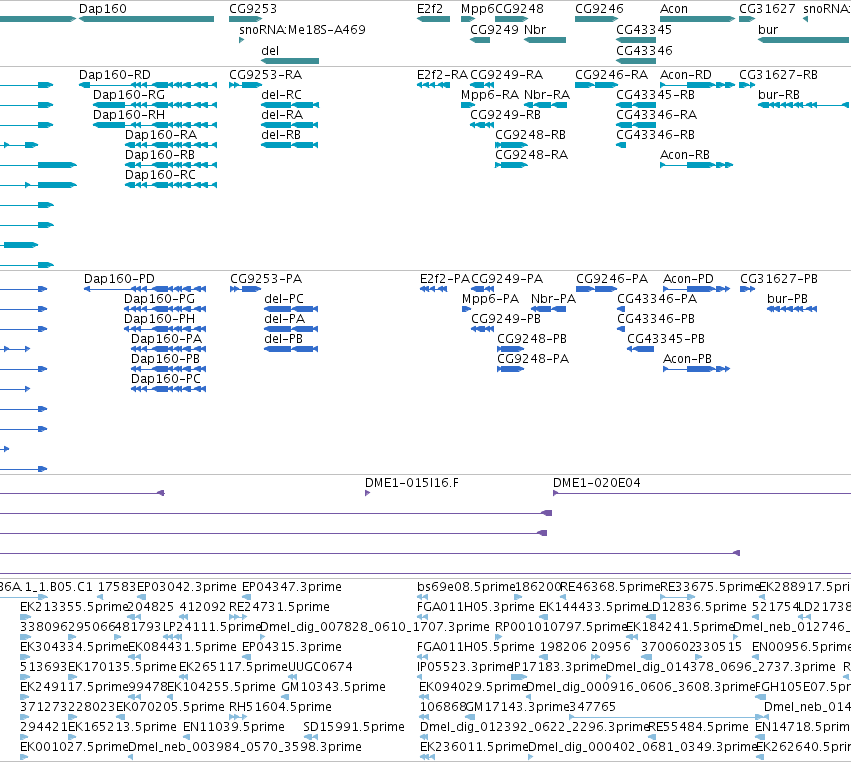
Task: Click EST RE55484.5prime label
Action: (x=698, y=726)
